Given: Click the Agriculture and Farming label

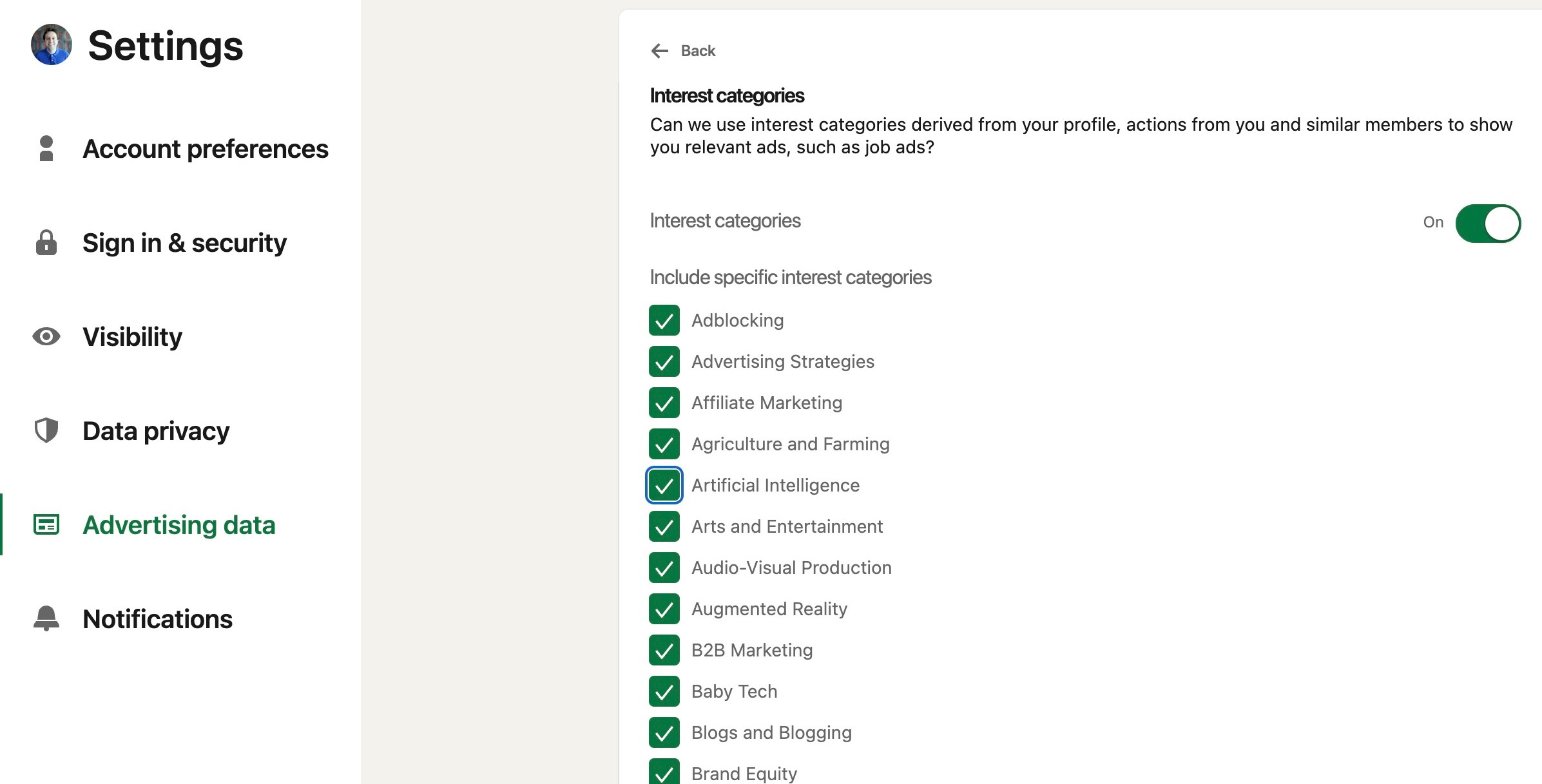Looking at the screenshot, I should 790,444.
